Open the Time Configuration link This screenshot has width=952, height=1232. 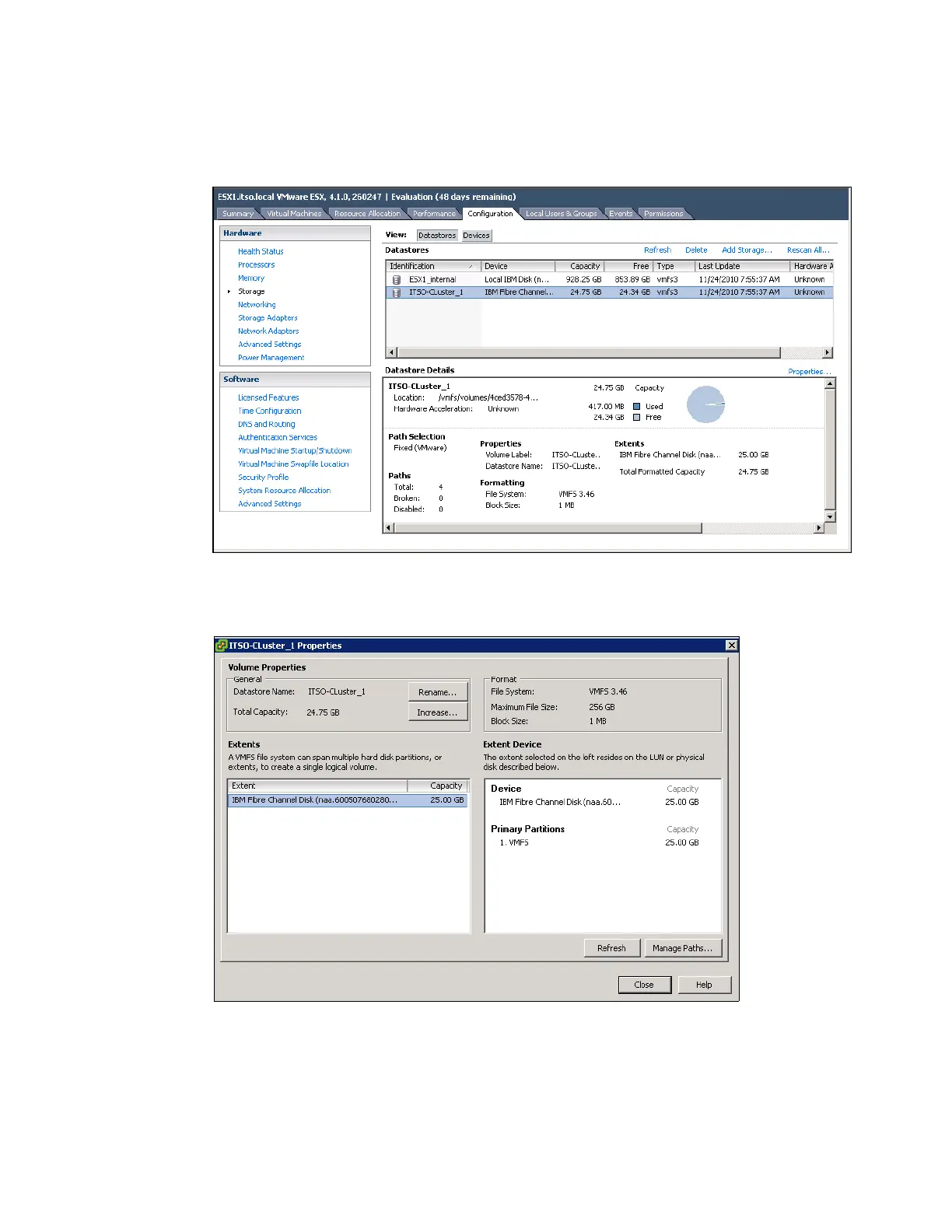(269, 411)
